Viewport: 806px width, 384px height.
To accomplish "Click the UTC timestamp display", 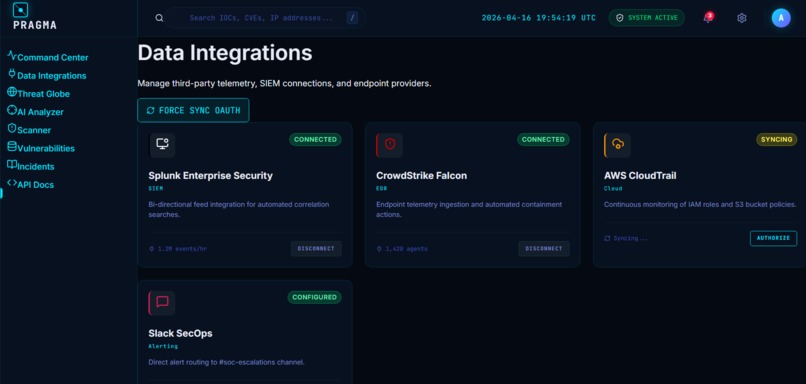I will [539, 18].
